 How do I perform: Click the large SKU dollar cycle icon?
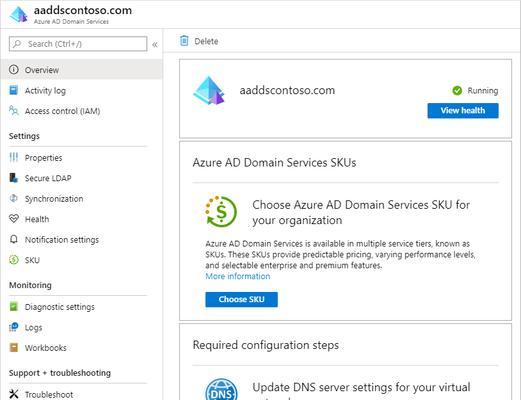(221, 212)
